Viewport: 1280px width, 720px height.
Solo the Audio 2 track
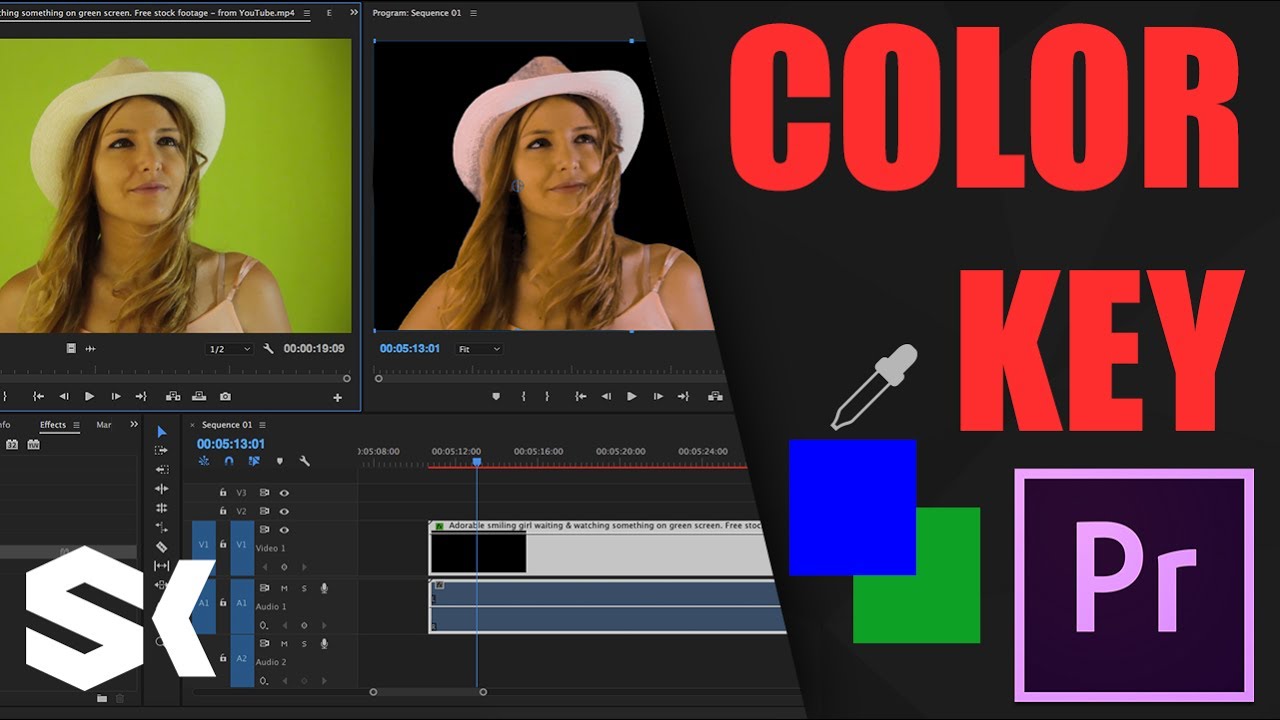304,644
